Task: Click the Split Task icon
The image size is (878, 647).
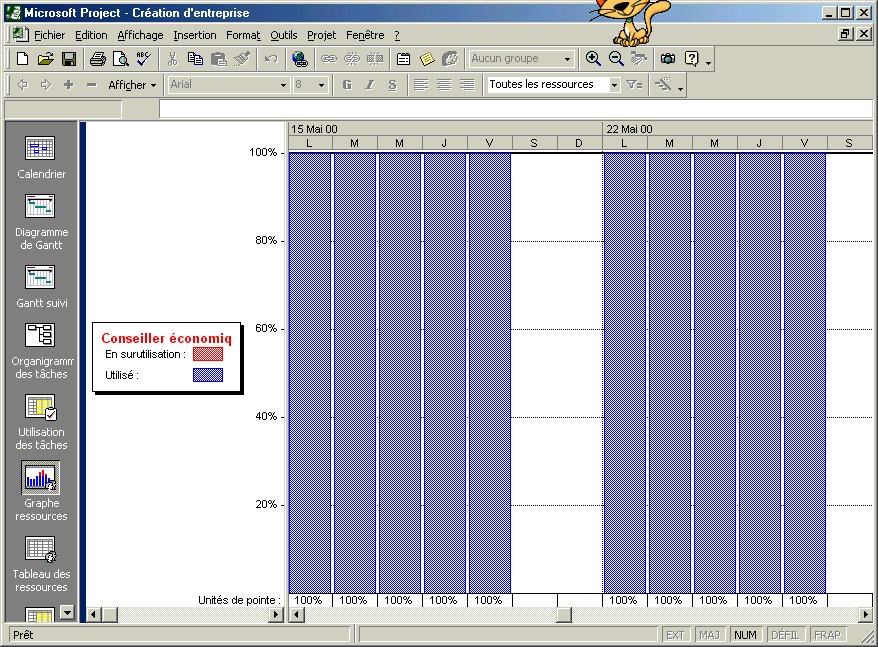Action: pos(375,59)
